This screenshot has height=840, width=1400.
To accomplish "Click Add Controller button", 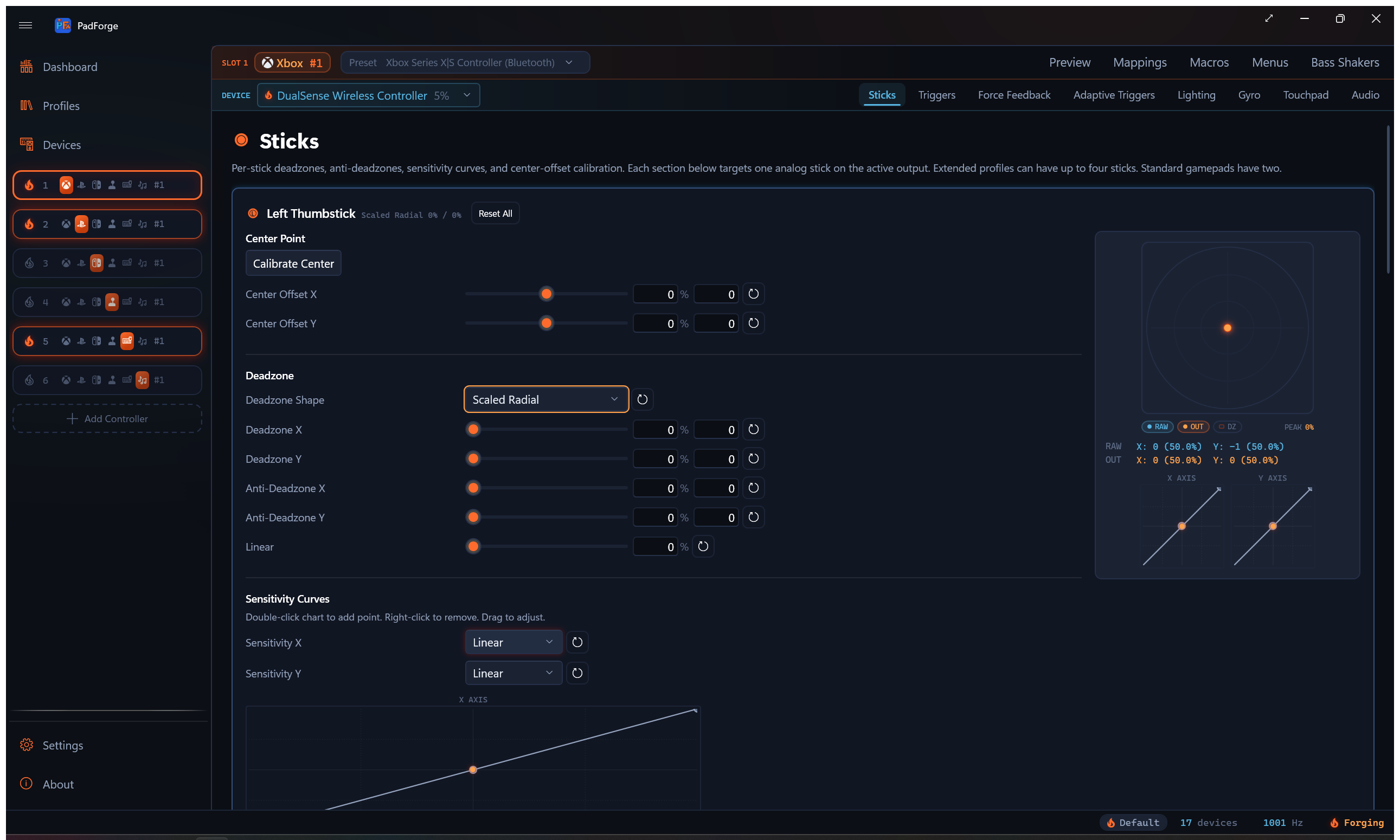I will [x=107, y=419].
